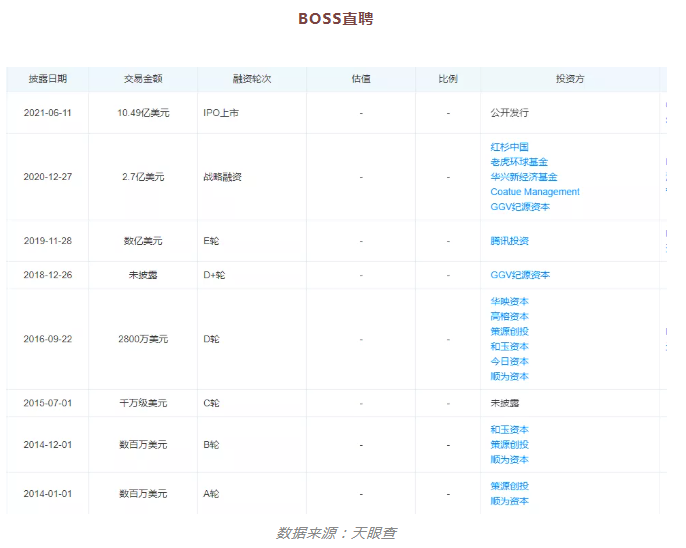Select the 融资轮次 column header

coord(252,79)
